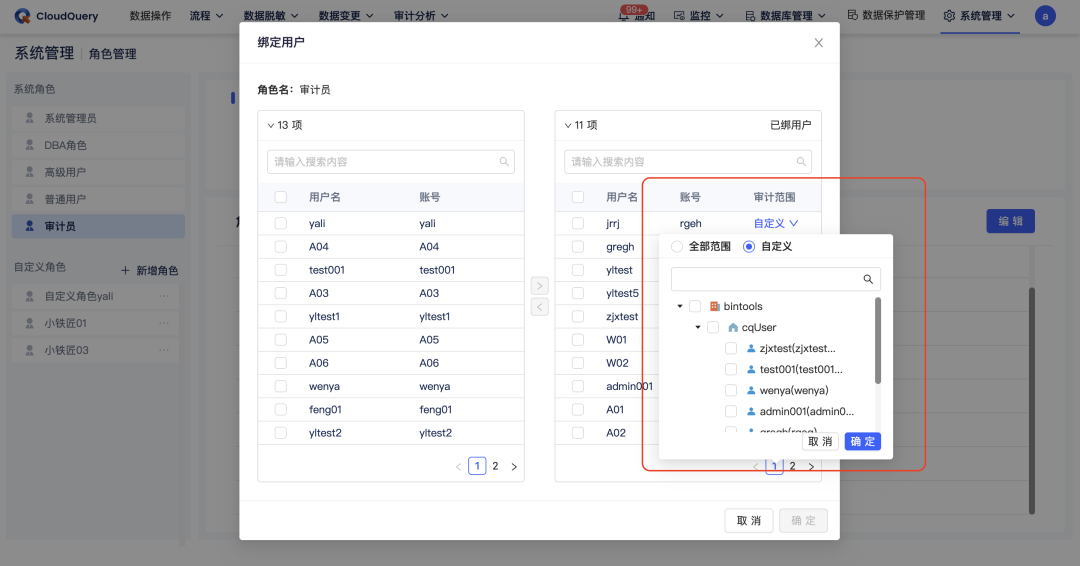Close the 绑定用户 dialog with X

coord(818,43)
